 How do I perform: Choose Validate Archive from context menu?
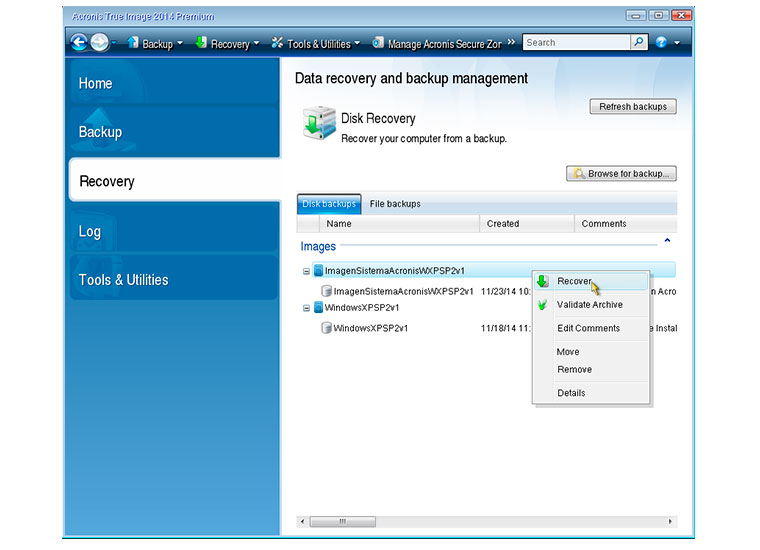pos(589,305)
